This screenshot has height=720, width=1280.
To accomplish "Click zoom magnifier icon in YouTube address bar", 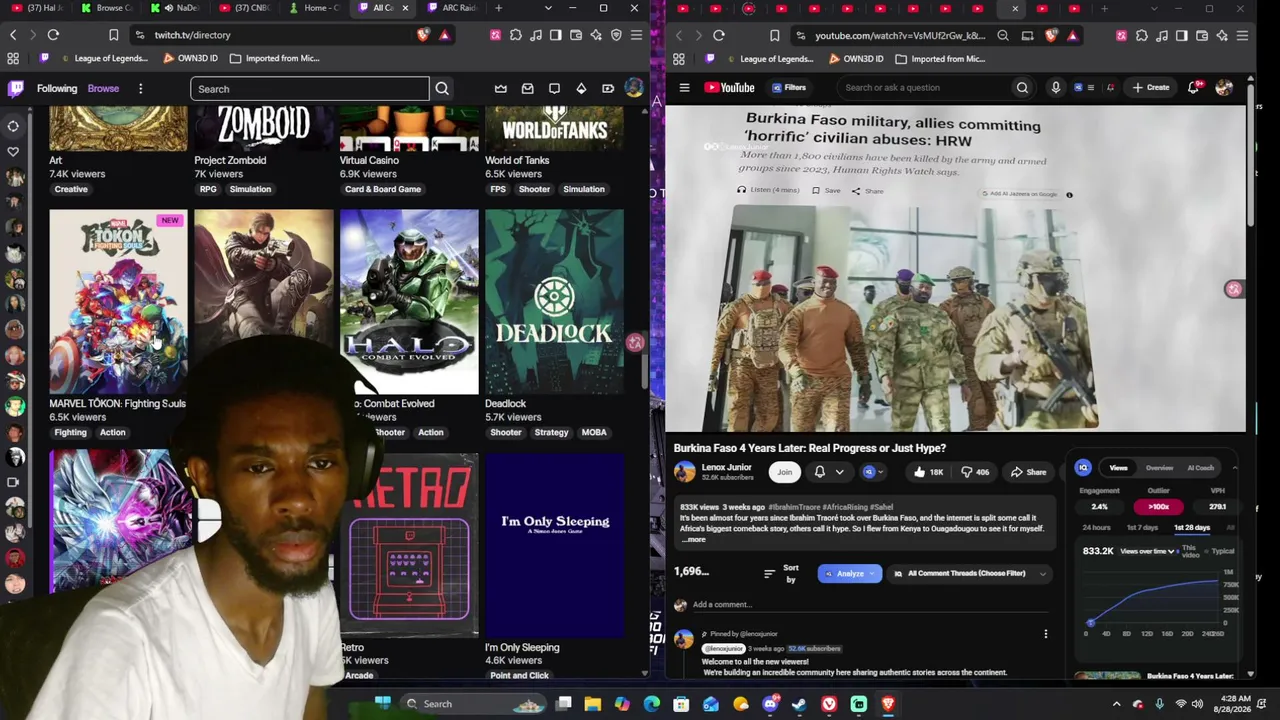I will click(1003, 36).
